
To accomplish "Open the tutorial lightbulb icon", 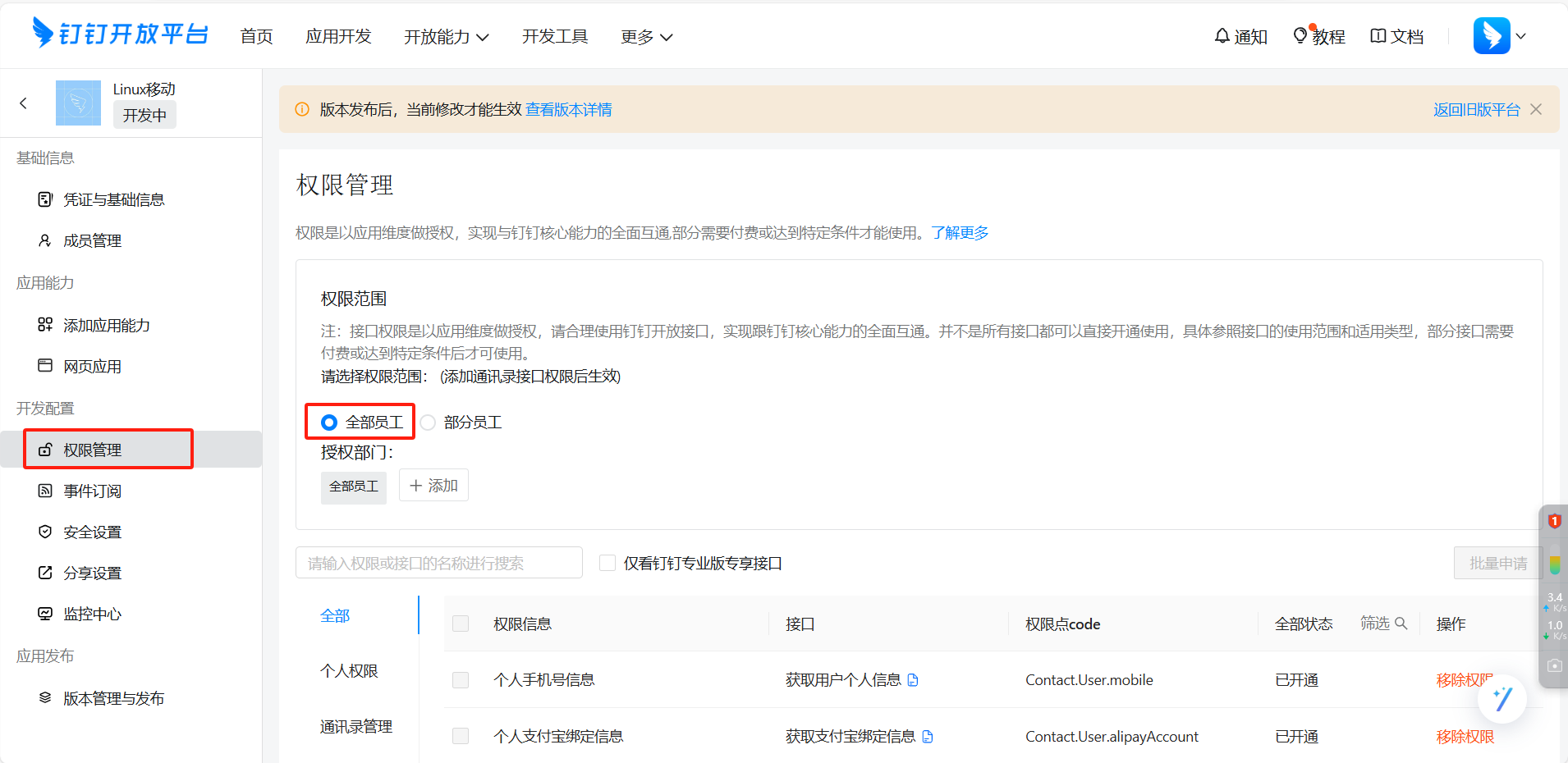I will [1300, 35].
